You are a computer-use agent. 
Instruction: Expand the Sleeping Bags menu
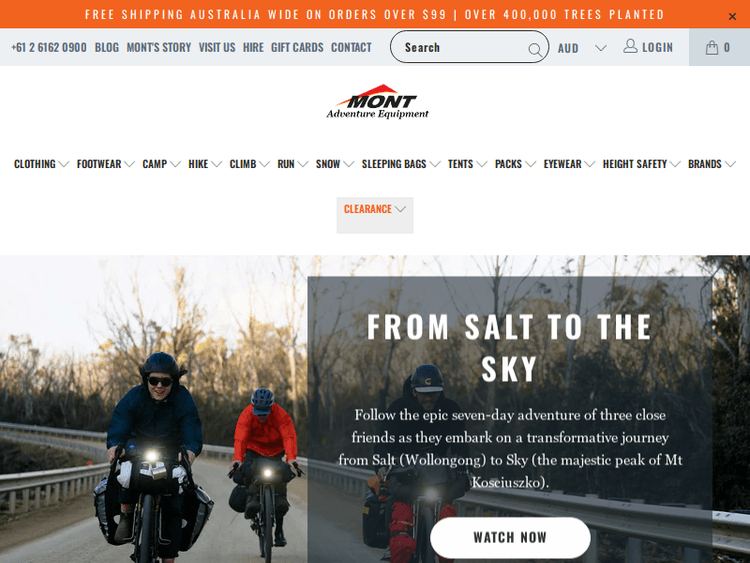[x=401, y=164]
